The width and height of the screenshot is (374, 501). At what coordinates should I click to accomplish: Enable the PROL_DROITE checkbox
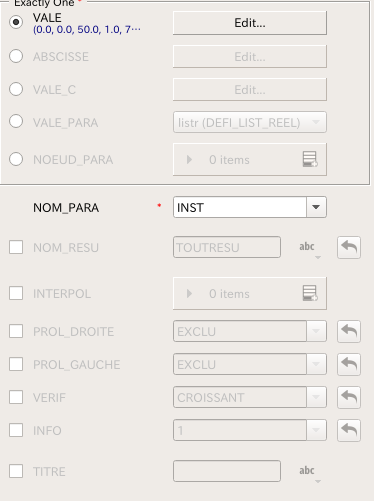point(16,331)
